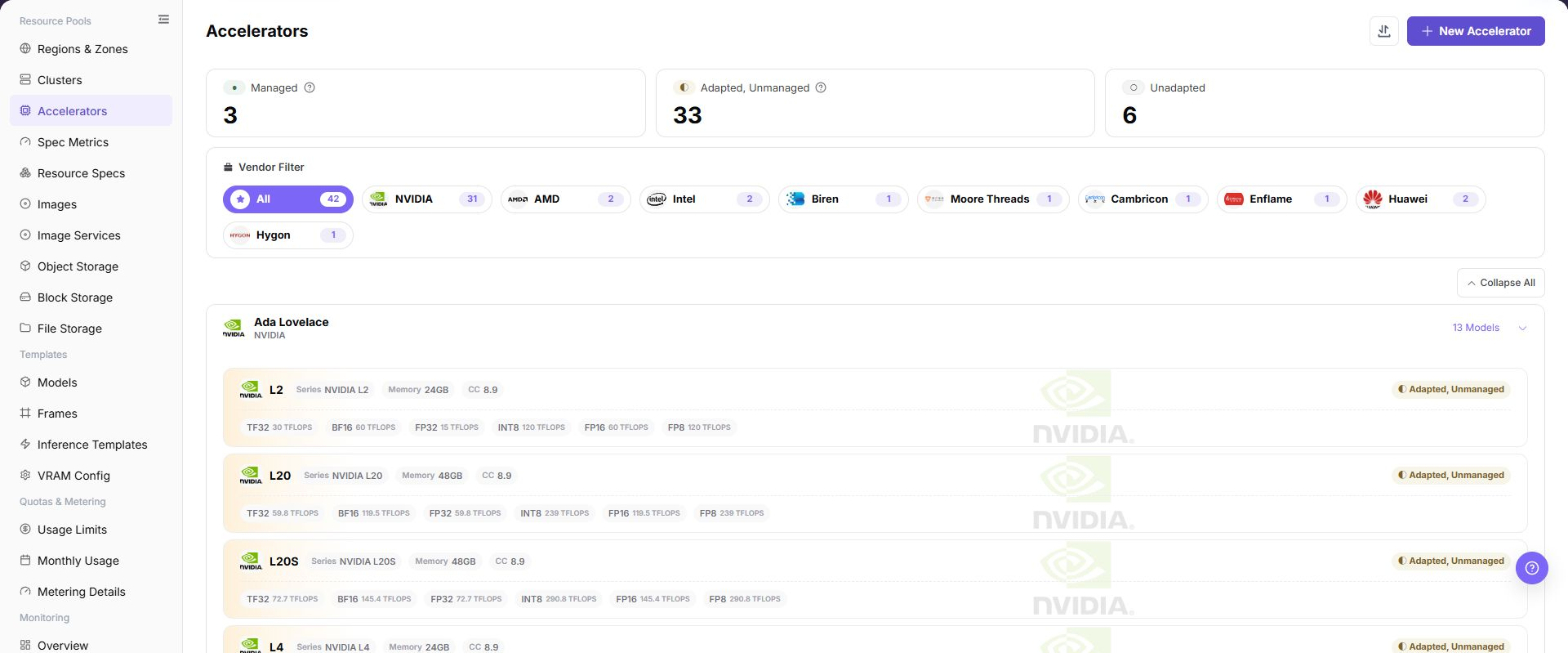This screenshot has width=1568, height=653.
Task: Click L2 Memory 24GB tag
Action: [418, 390]
